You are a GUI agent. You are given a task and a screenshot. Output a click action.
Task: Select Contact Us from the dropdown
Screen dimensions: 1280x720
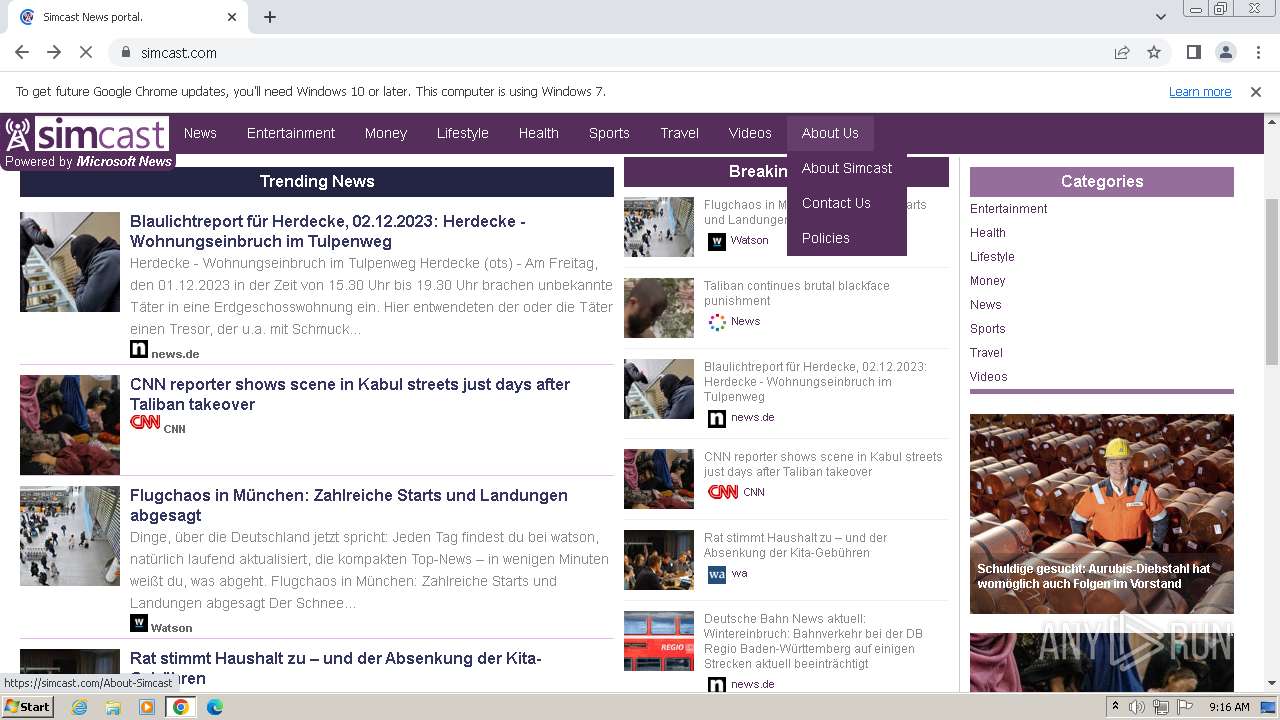847,203
